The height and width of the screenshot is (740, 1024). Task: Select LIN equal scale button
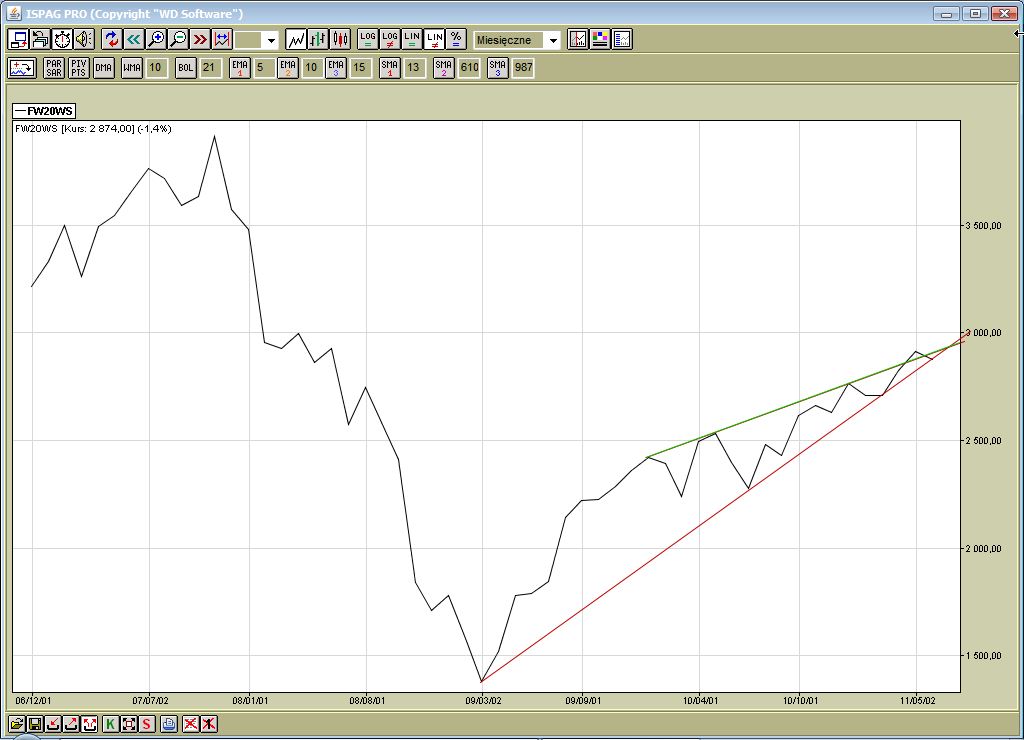(411, 39)
